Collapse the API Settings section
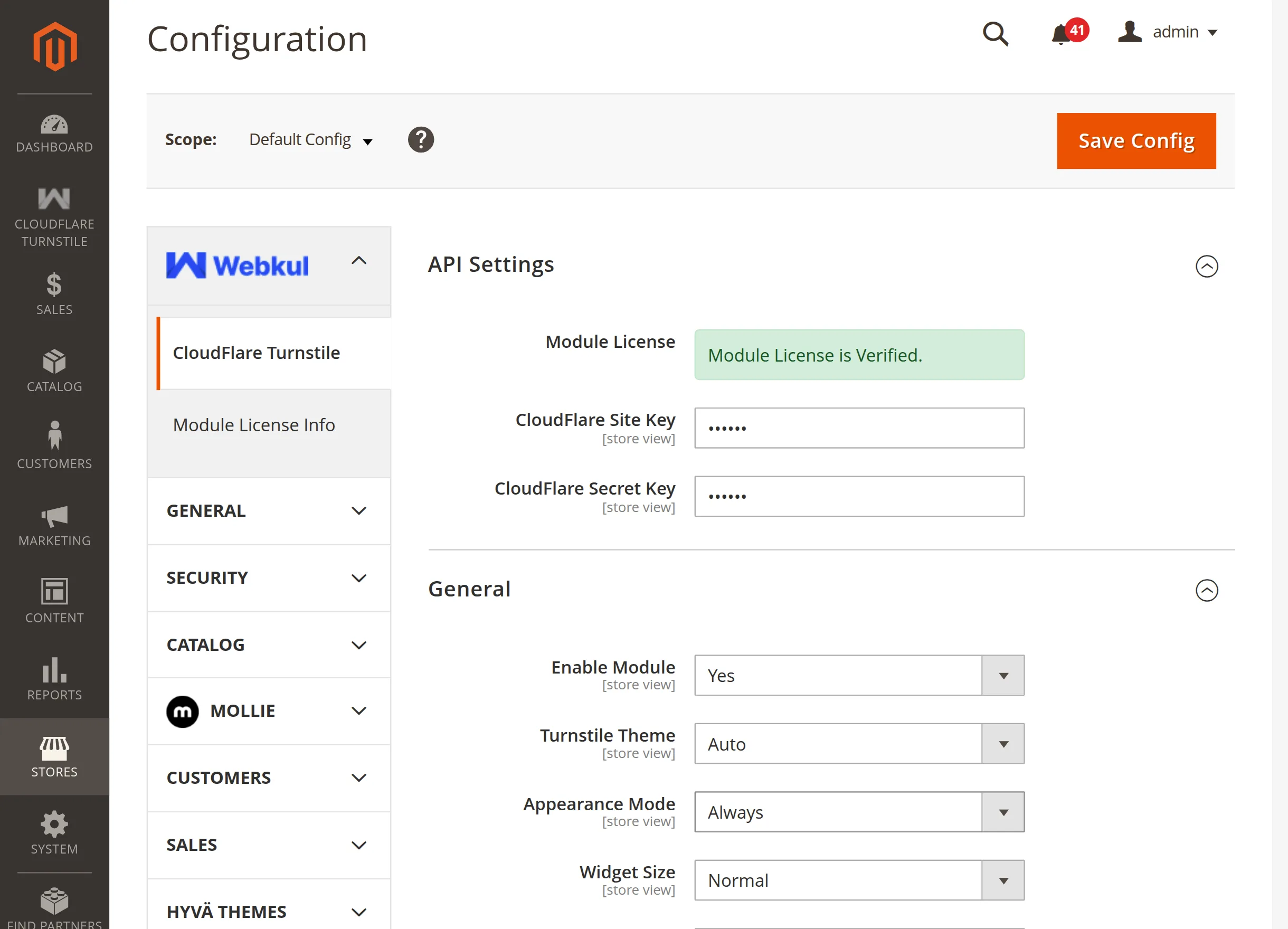The width and height of the screenshot is (1288, 929). click(1207, 266)
